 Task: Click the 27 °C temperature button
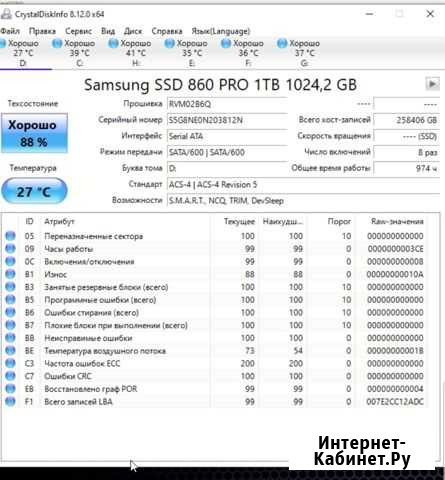34,191
